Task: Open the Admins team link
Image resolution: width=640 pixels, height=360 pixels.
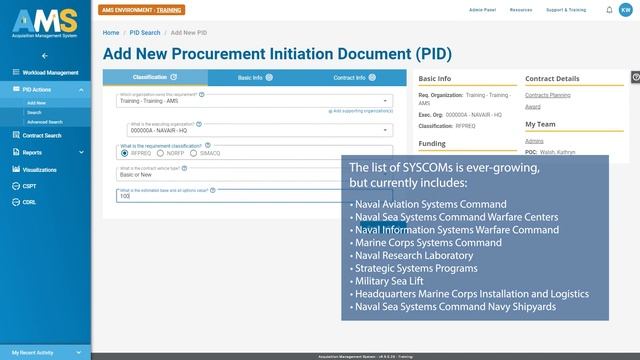Action: coord(534,141)
